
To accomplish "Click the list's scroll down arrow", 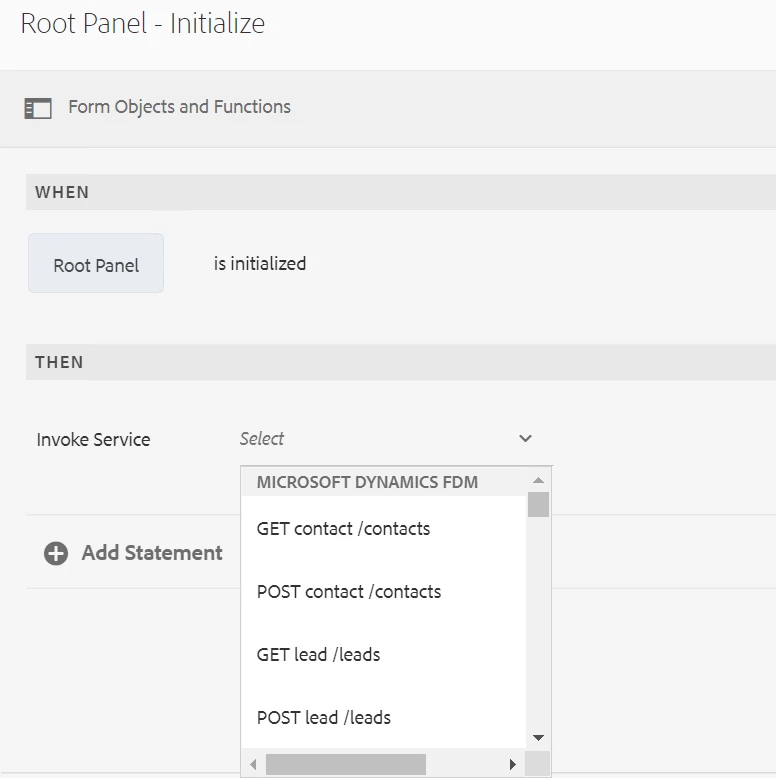I will (x=538, y=738).
